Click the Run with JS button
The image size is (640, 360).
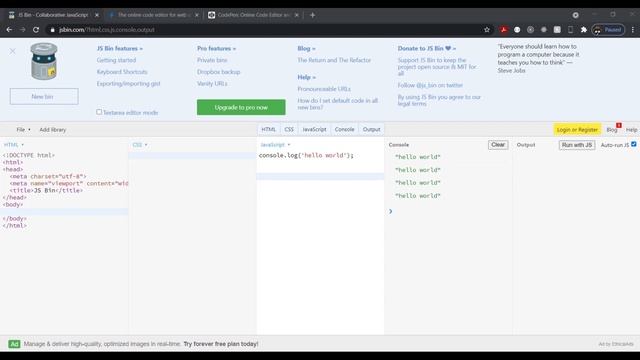click(x=577, y=145)
